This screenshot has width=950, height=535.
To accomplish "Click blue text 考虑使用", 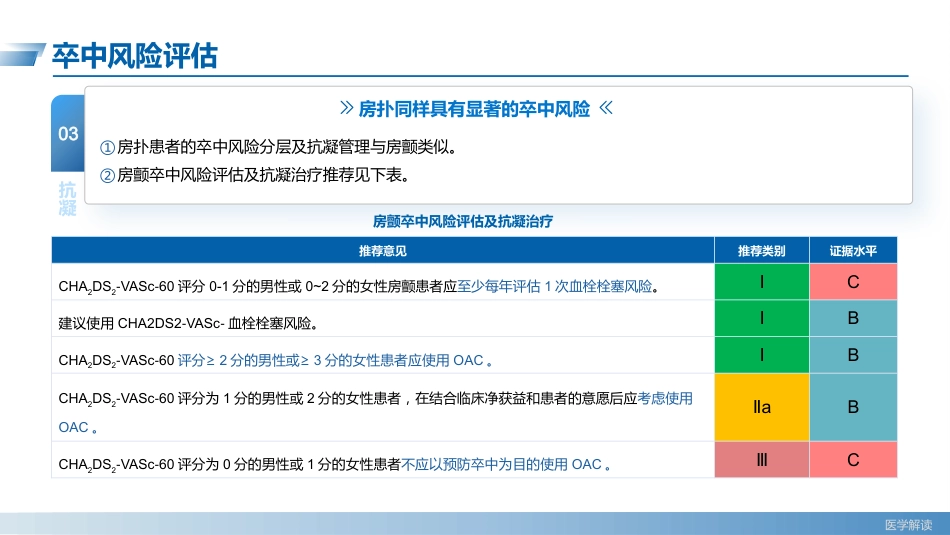I will (665, 398).
